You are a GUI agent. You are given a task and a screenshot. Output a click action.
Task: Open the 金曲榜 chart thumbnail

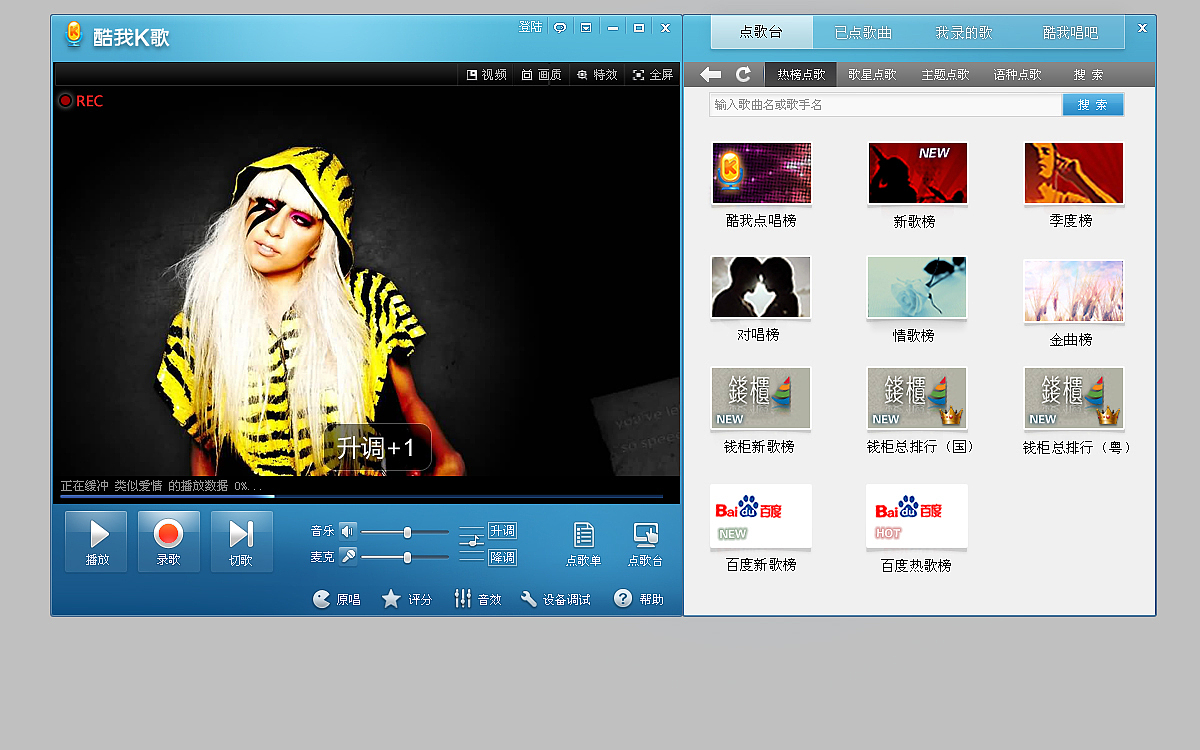(1073, 291)
